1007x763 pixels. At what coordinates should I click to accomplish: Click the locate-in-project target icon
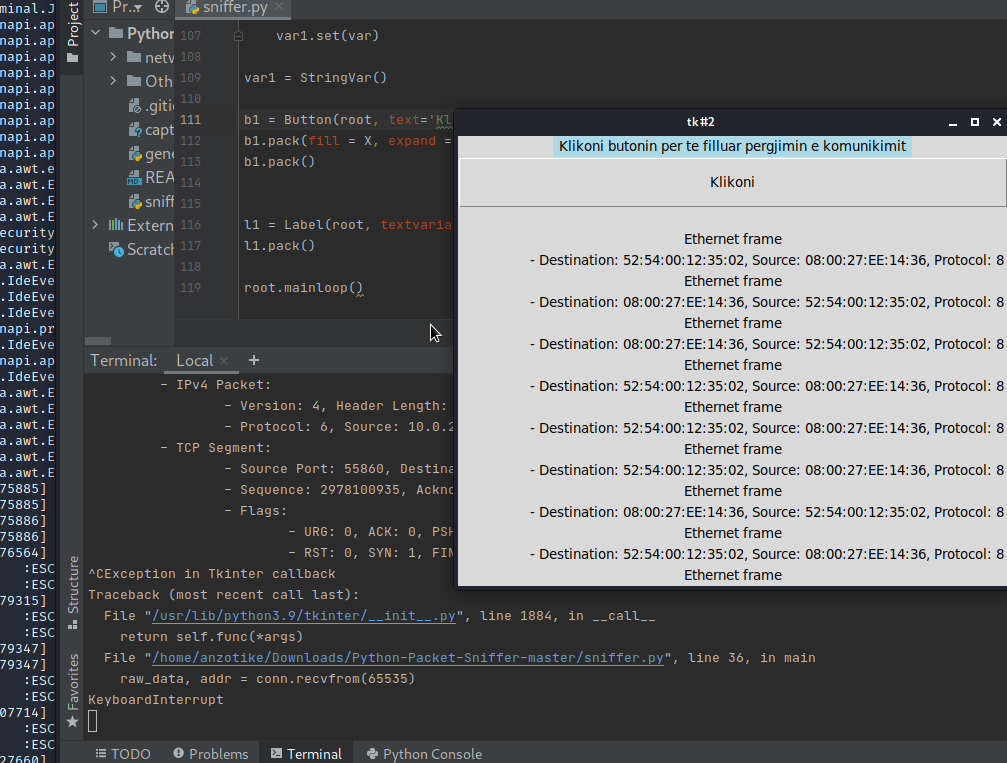pos(161,7)
